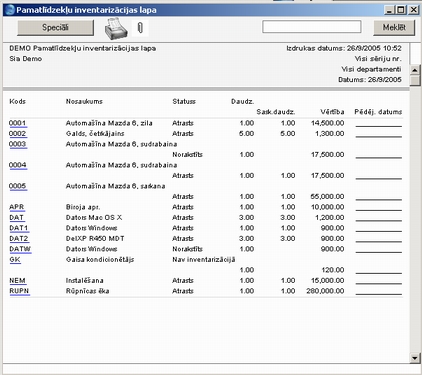Screen dimensions: 422x375
Task: Click the Kods column header
Action: click(x=17, y=101)
